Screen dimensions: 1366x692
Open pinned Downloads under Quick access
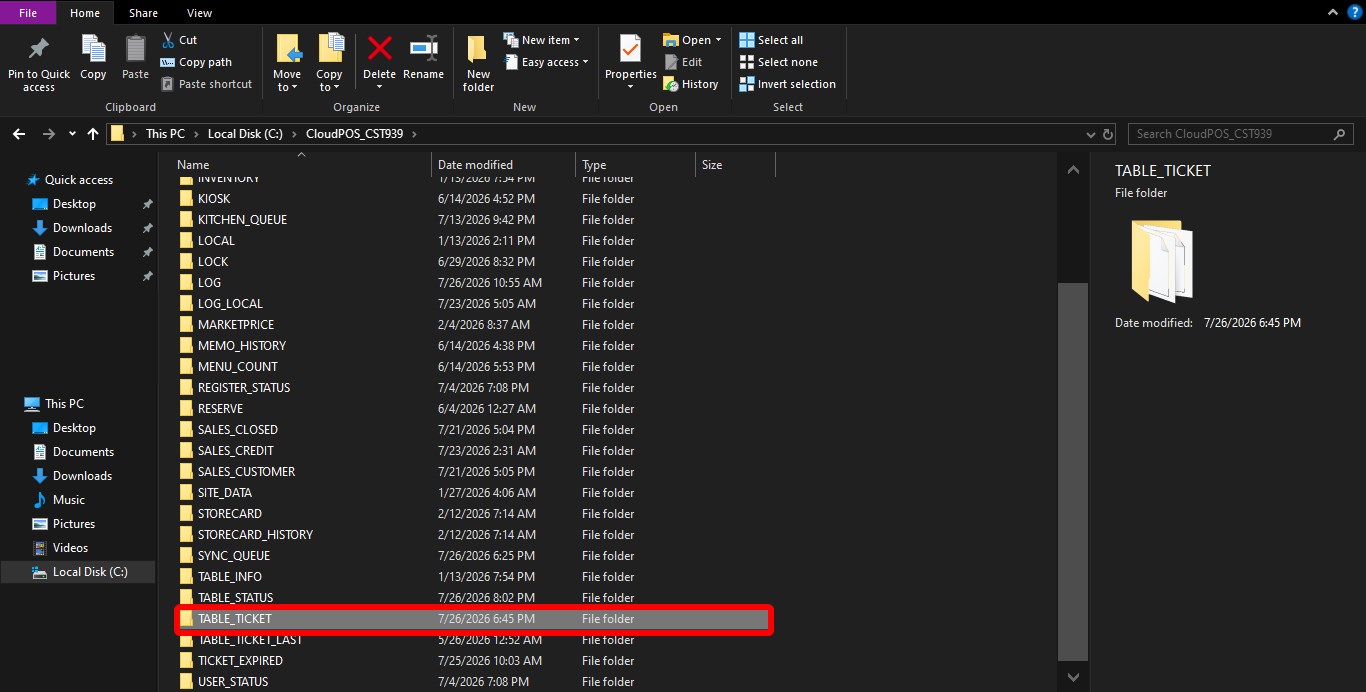point(82,228)
